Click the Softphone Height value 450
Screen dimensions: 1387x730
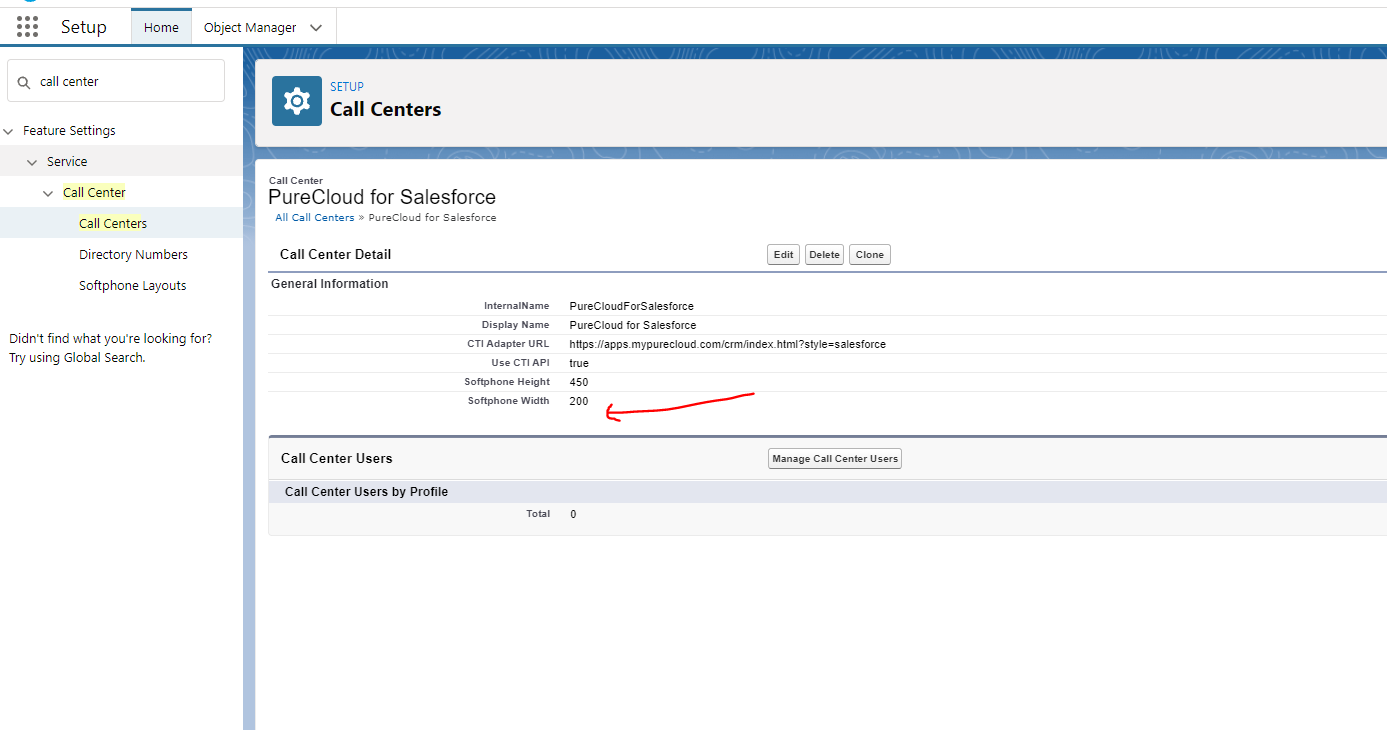[579, 382]
